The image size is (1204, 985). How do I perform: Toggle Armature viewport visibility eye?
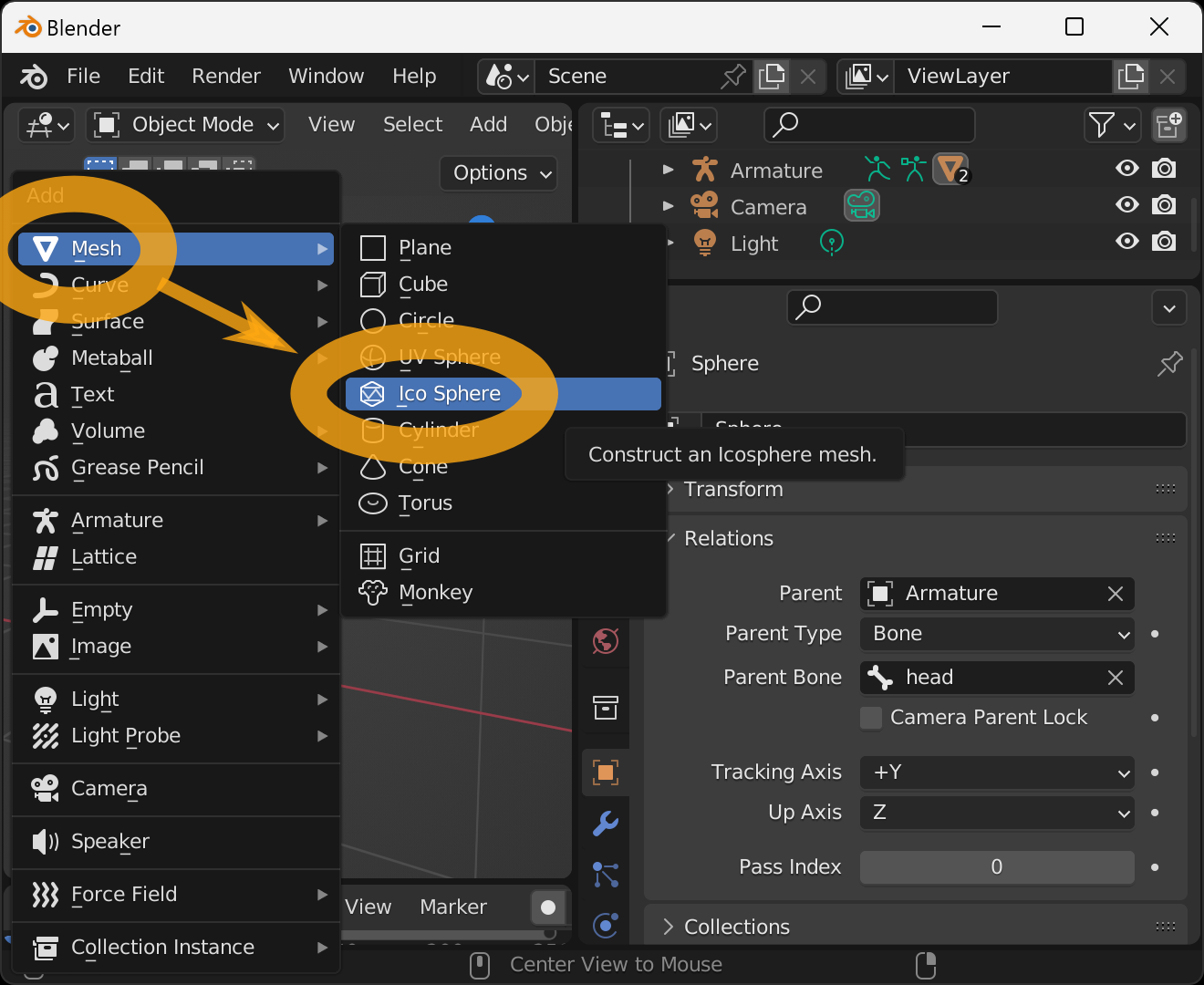(1127, 169)
